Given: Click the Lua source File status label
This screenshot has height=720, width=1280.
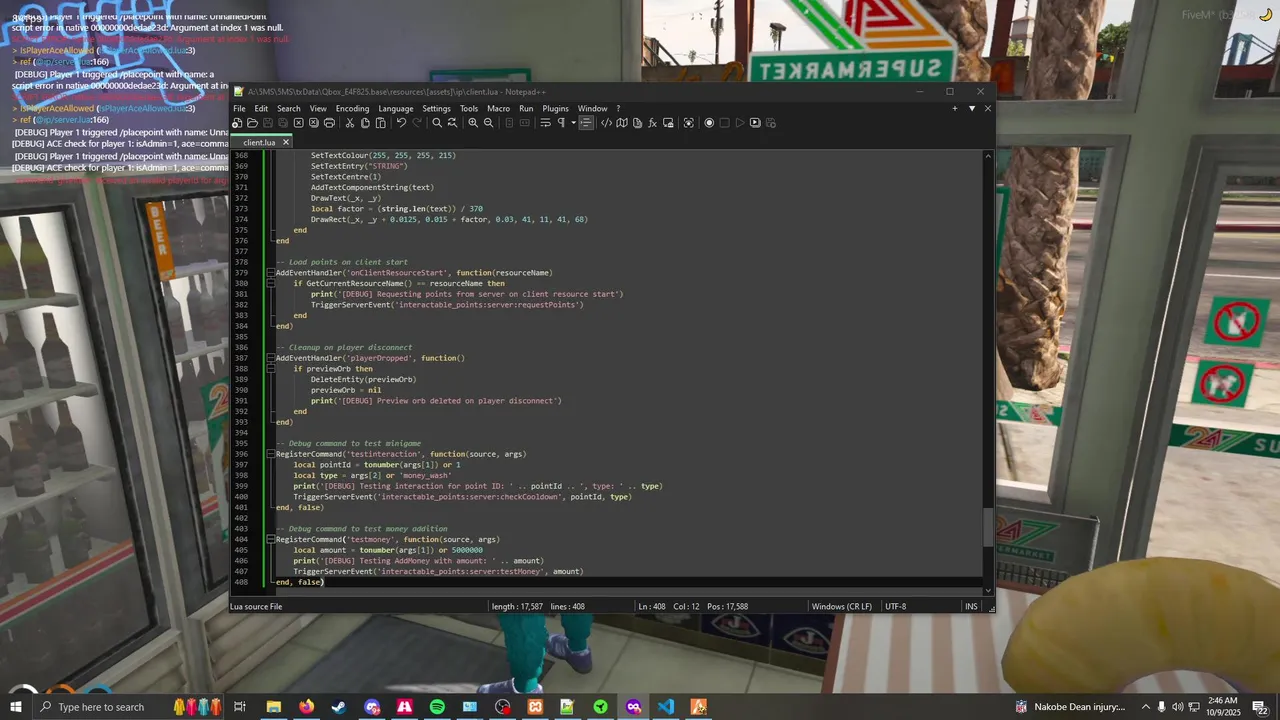Looking at the screenshot, I should (x=257, y=606).
